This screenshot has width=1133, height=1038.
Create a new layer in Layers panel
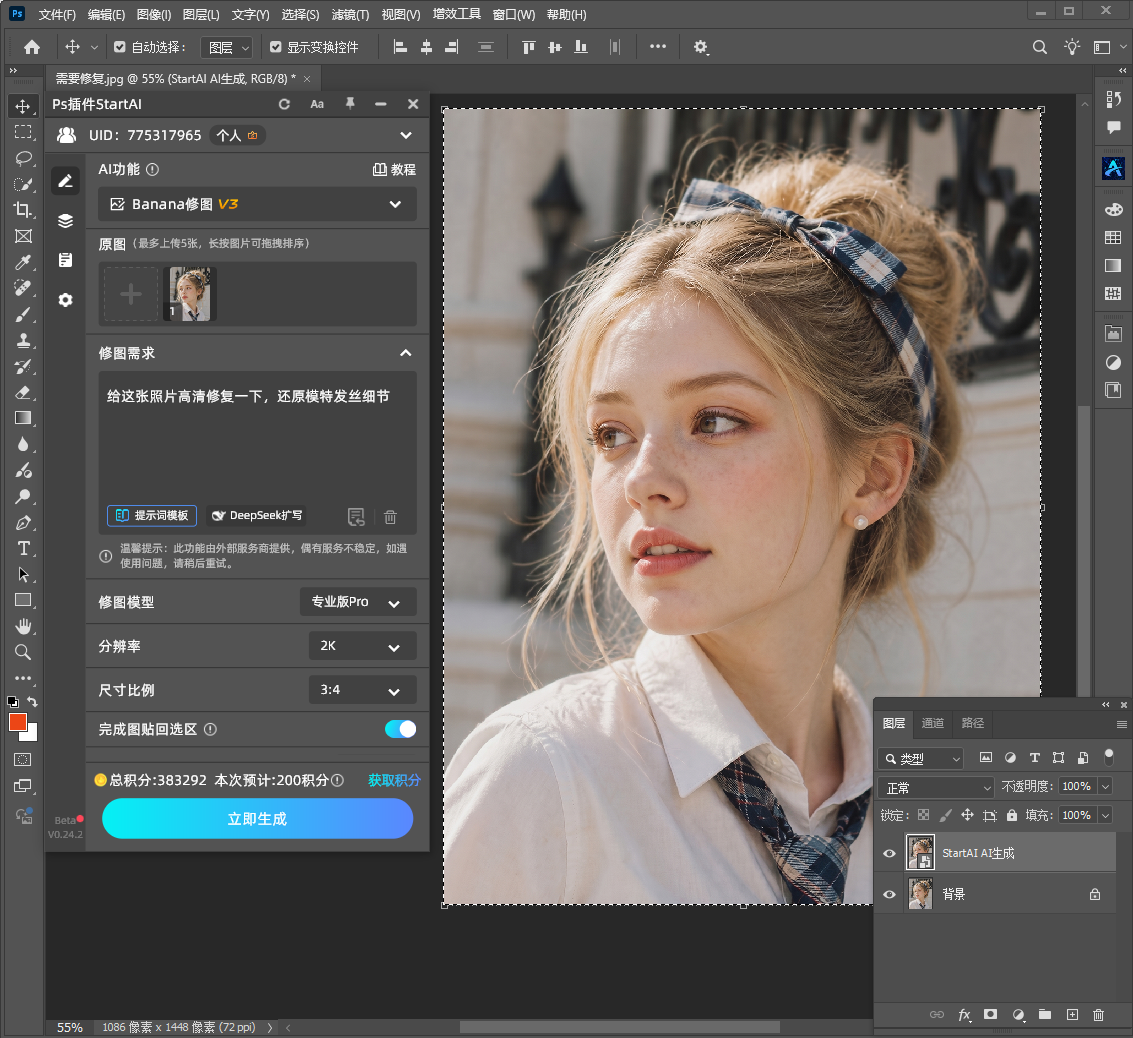1072,1014
